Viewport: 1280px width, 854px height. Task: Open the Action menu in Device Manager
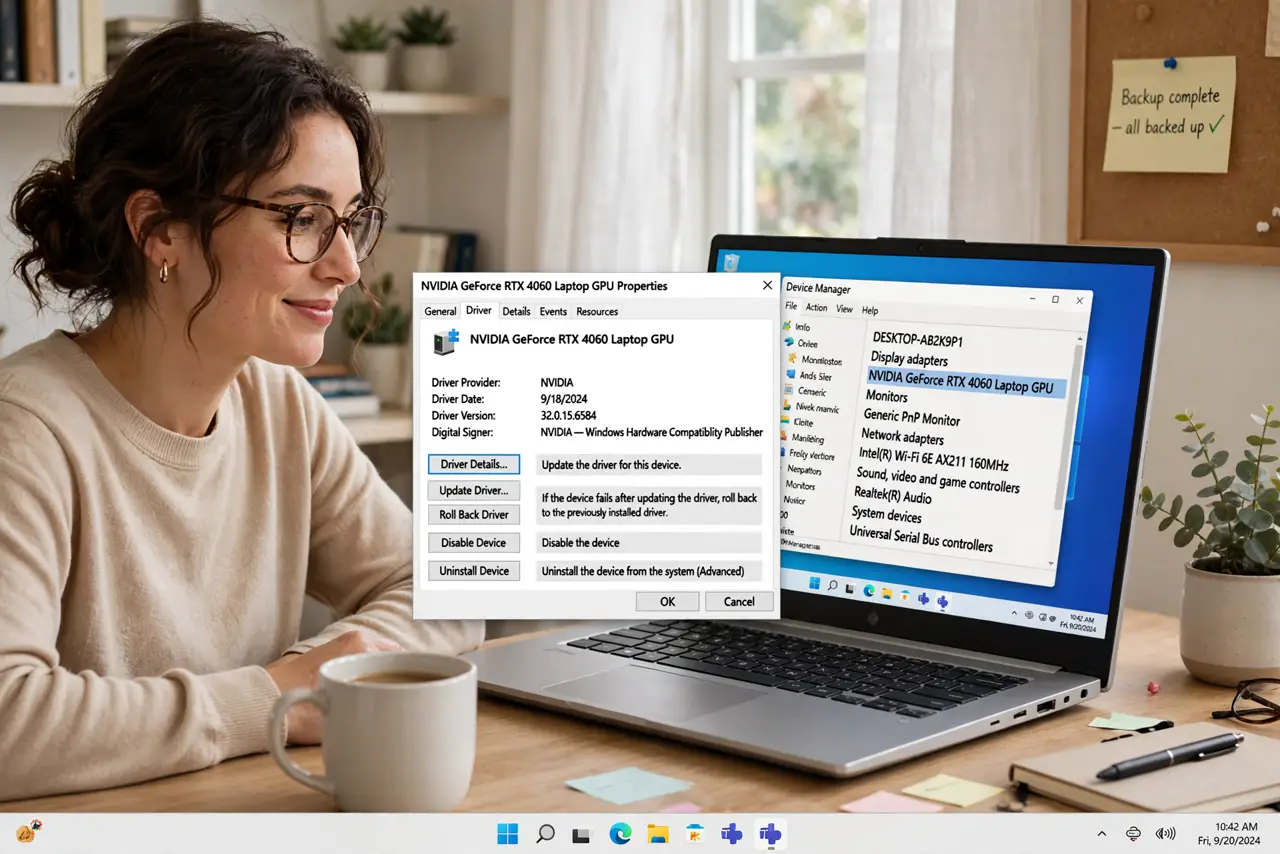[x=817, y=307]
